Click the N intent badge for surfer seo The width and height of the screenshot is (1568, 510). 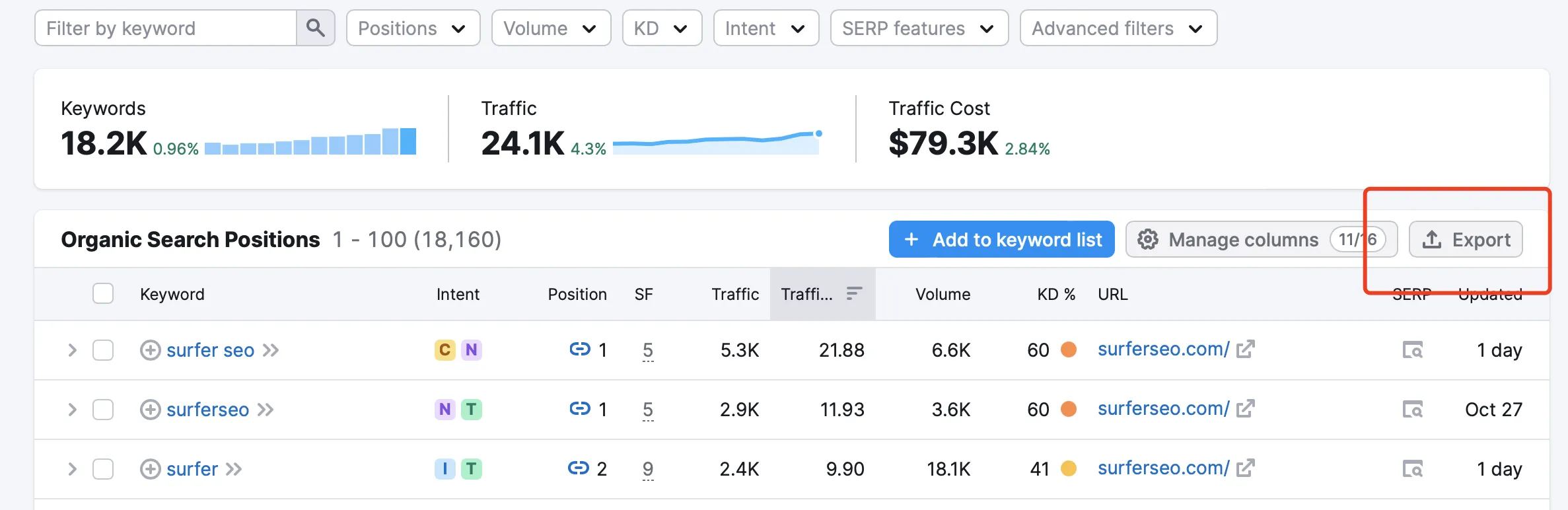tap(471, 349)
